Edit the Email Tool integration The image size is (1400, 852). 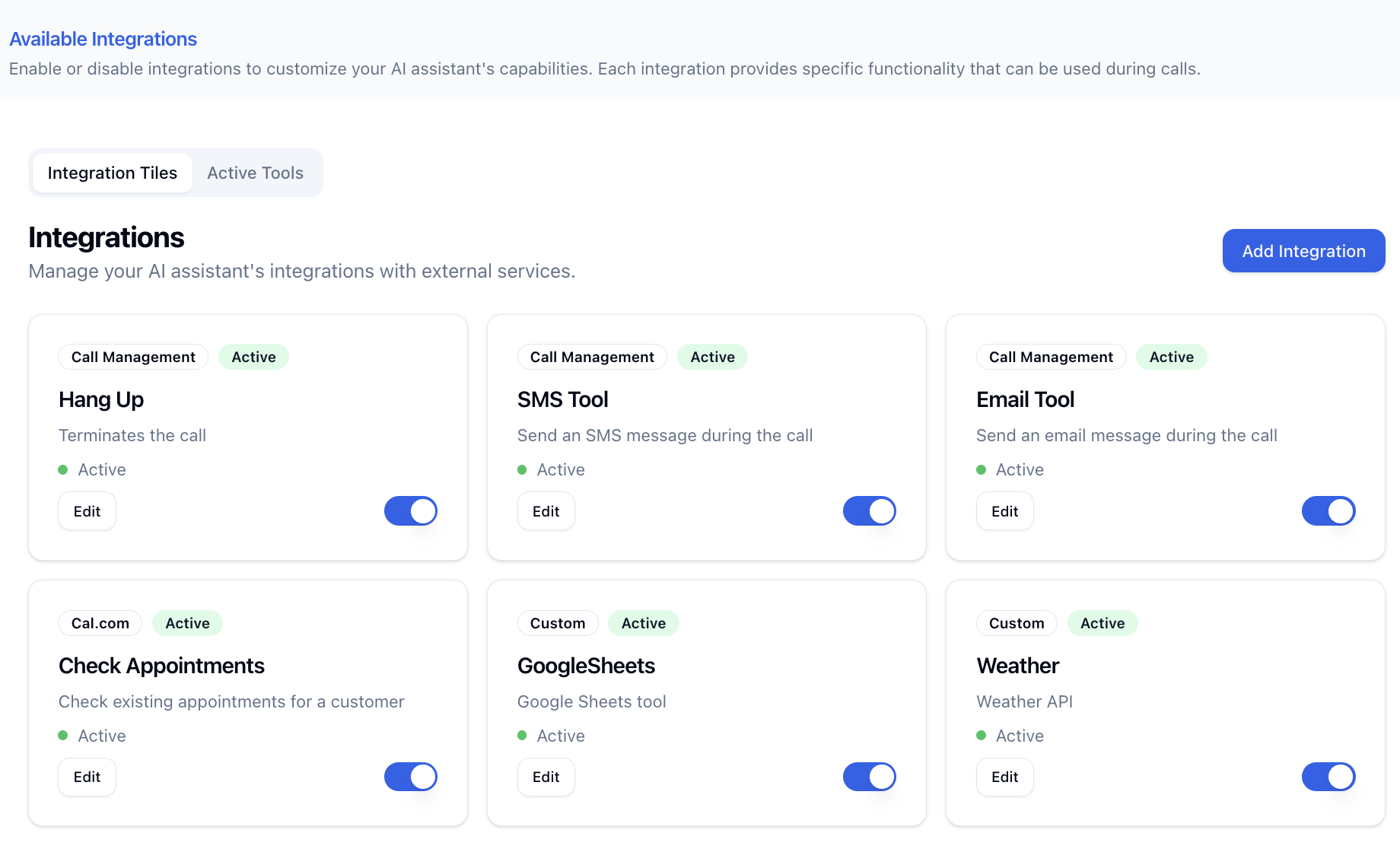[1004, 510]
